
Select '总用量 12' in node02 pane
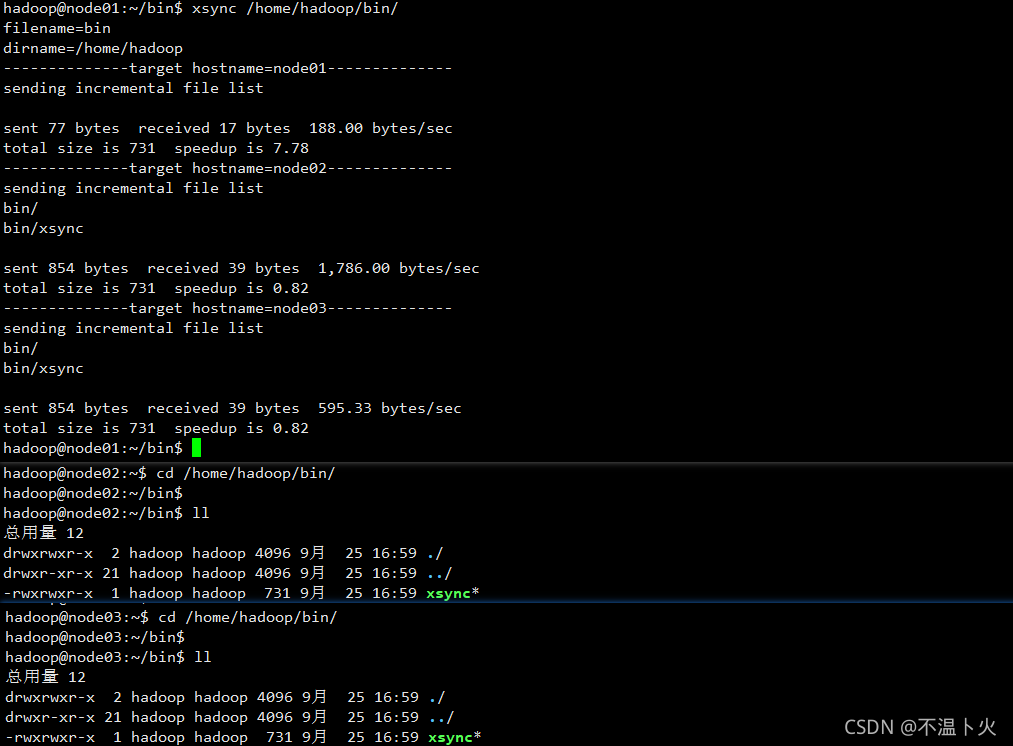[x=43, y=534]
